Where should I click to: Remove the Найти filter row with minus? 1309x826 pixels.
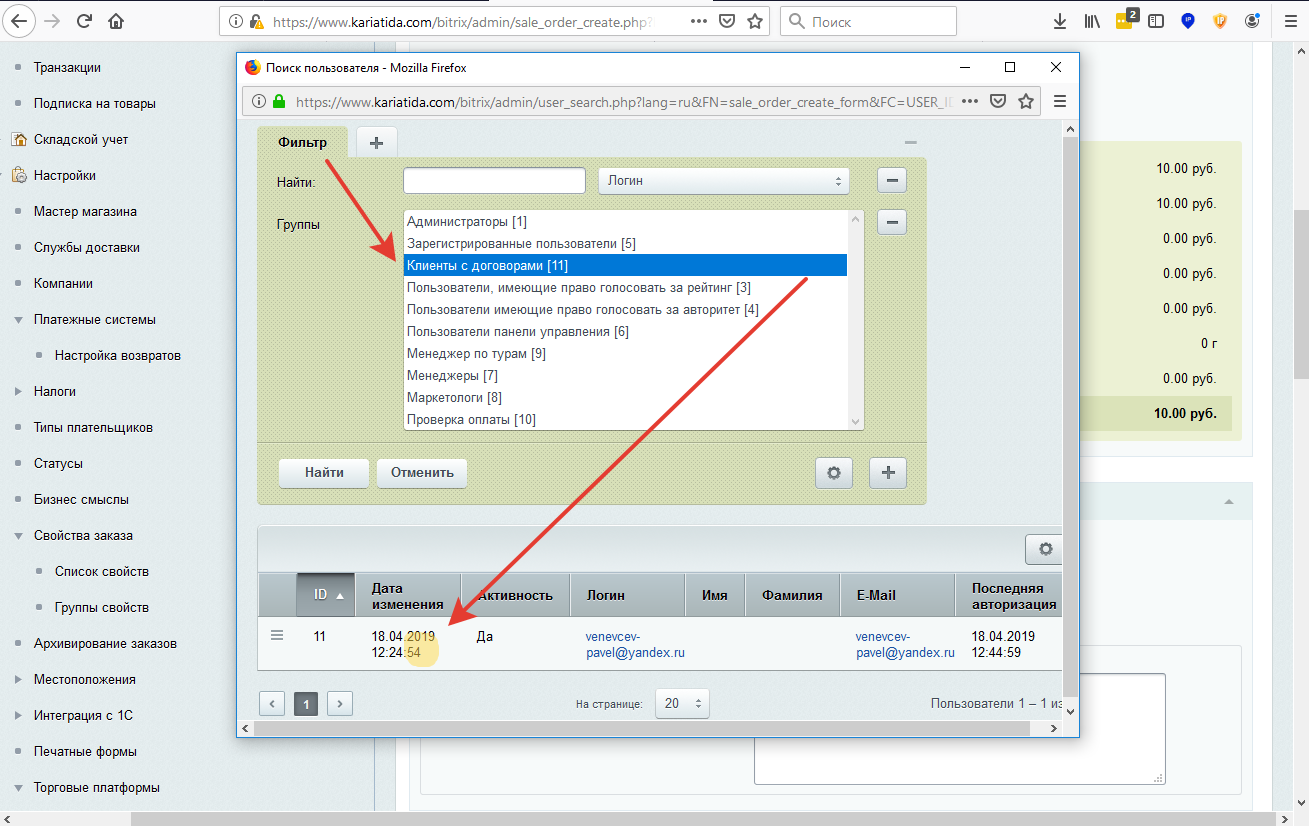point(891,180)
